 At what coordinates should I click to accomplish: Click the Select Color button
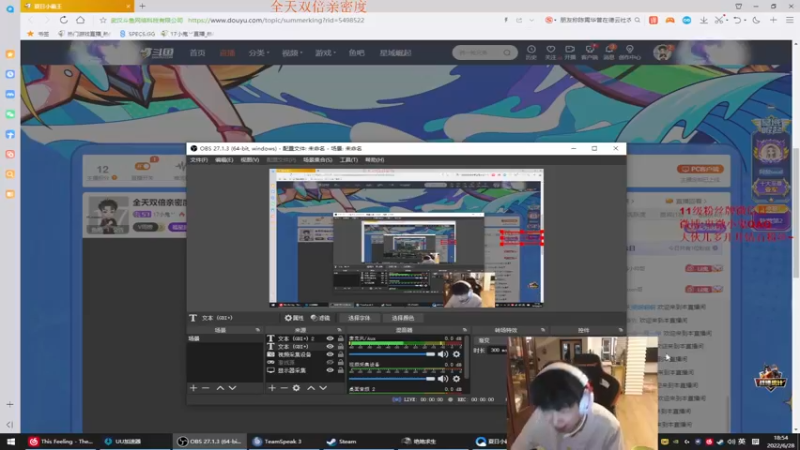403,318
